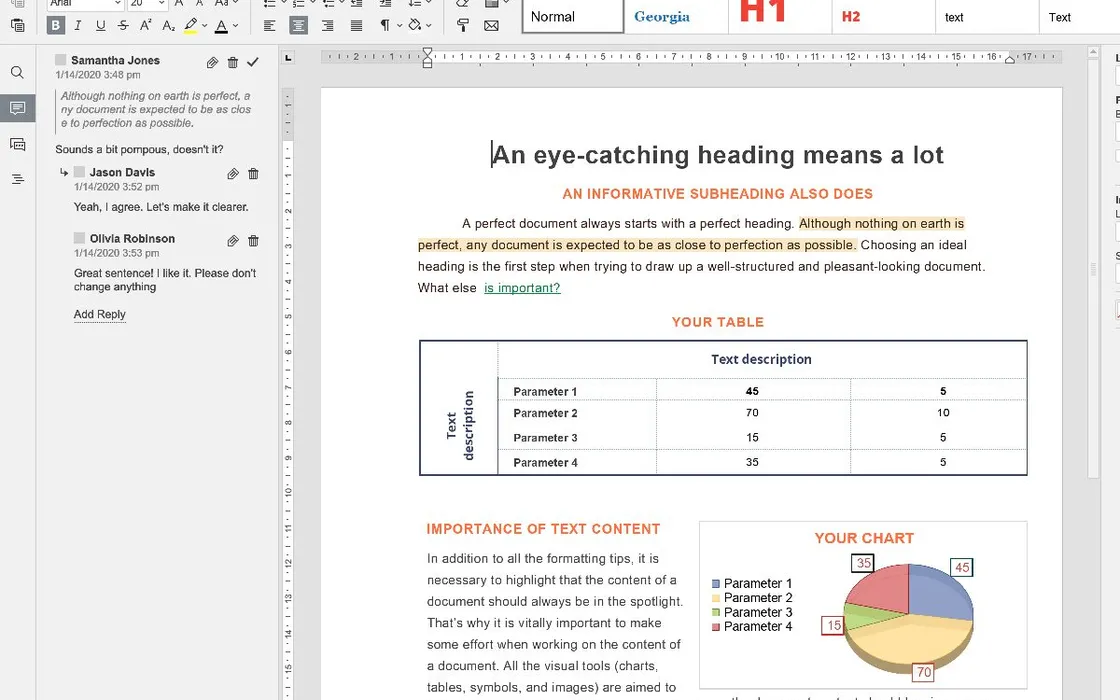
Task: Open the Comments panel in left sidebar
Action: pyautogui.click(x=17, y=108)
